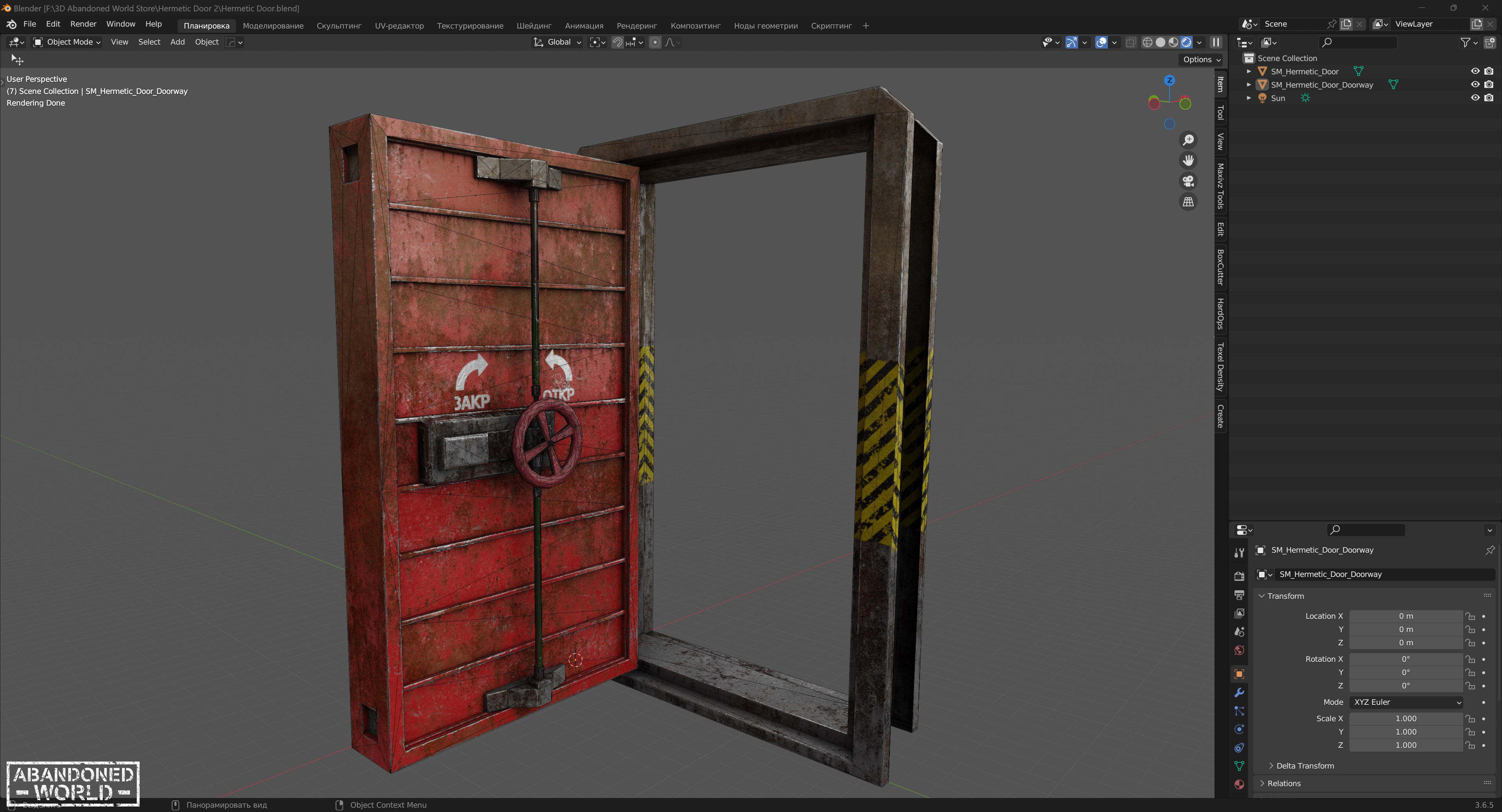Switch to the Моделирование workspace tab
The width and height of the screenshot is (1502, 812).
[x=273, y=26]
